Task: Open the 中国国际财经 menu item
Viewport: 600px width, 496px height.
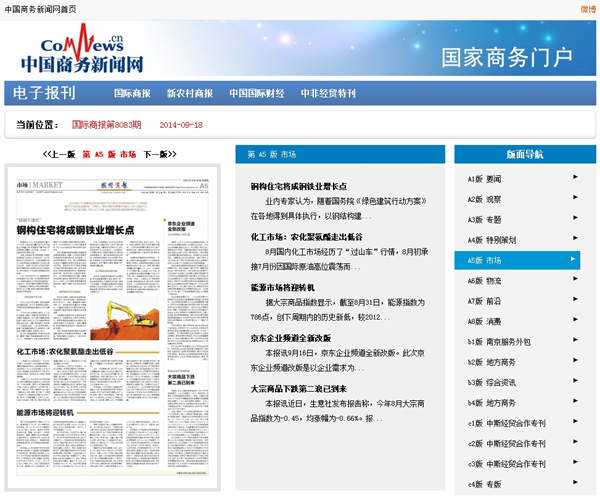Action: [256, 94]
